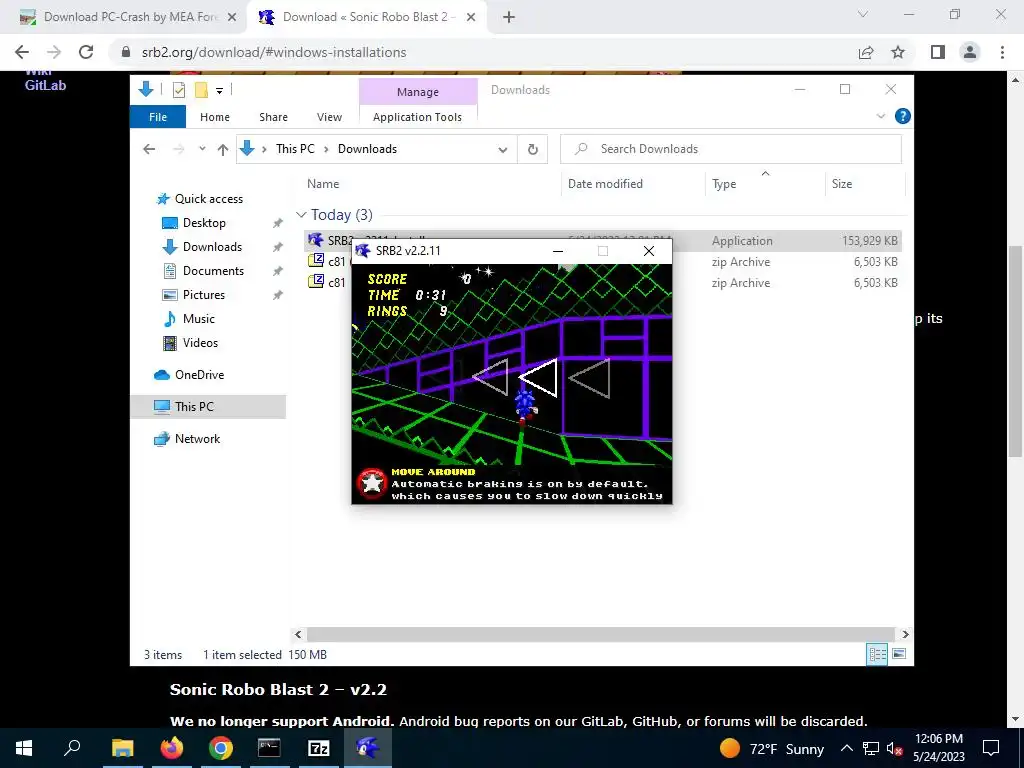
Task: Click Explorer horizontal scrollbar right arrow
Action: (x=905, y=634)
